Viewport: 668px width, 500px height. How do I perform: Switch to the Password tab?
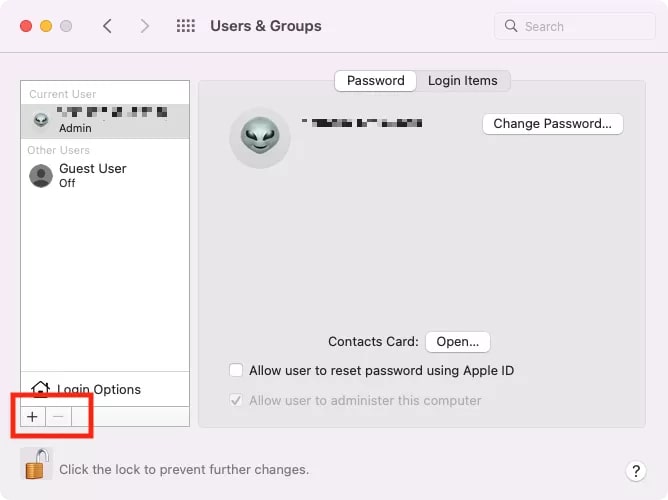click(375, 81)
